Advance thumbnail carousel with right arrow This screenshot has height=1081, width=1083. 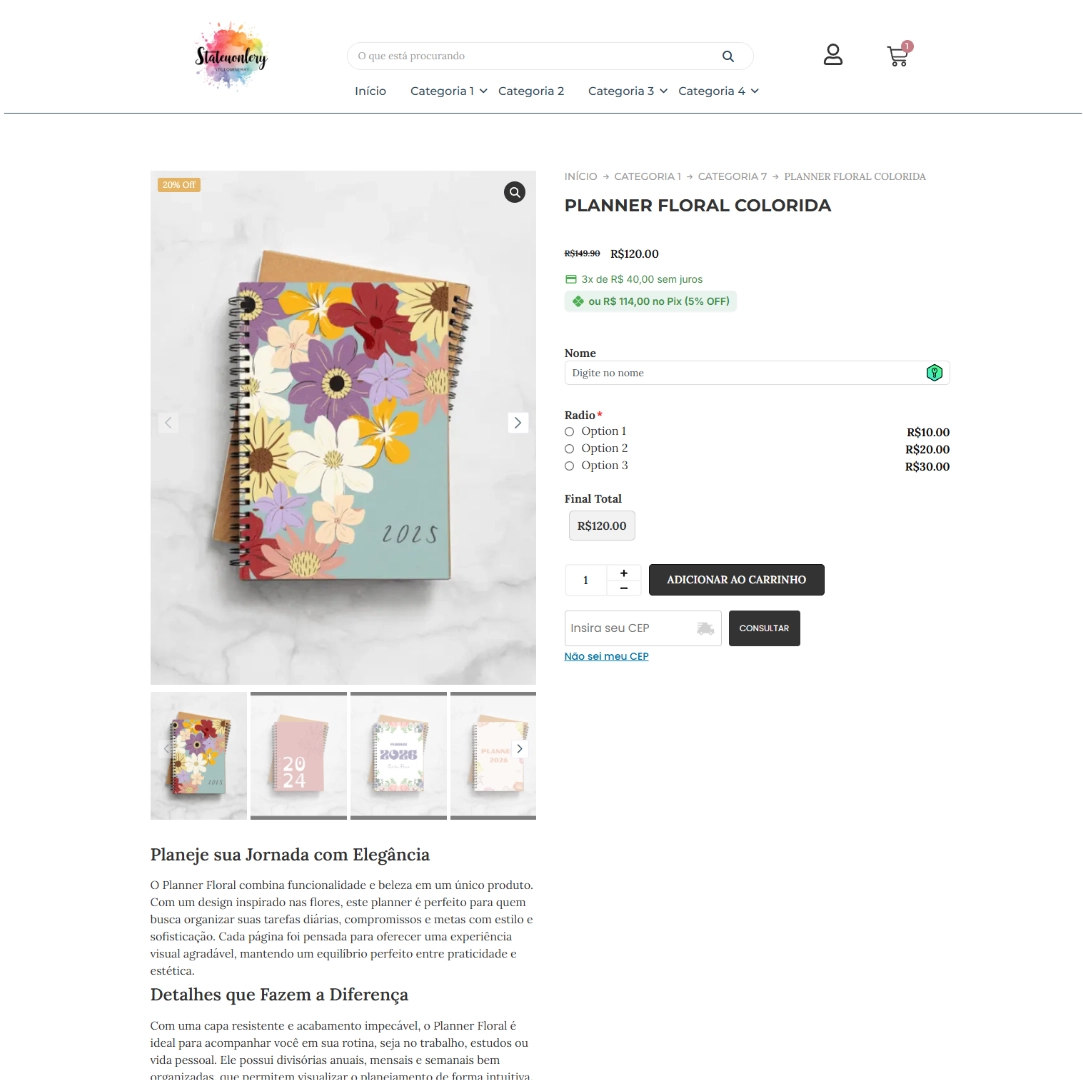519,749
